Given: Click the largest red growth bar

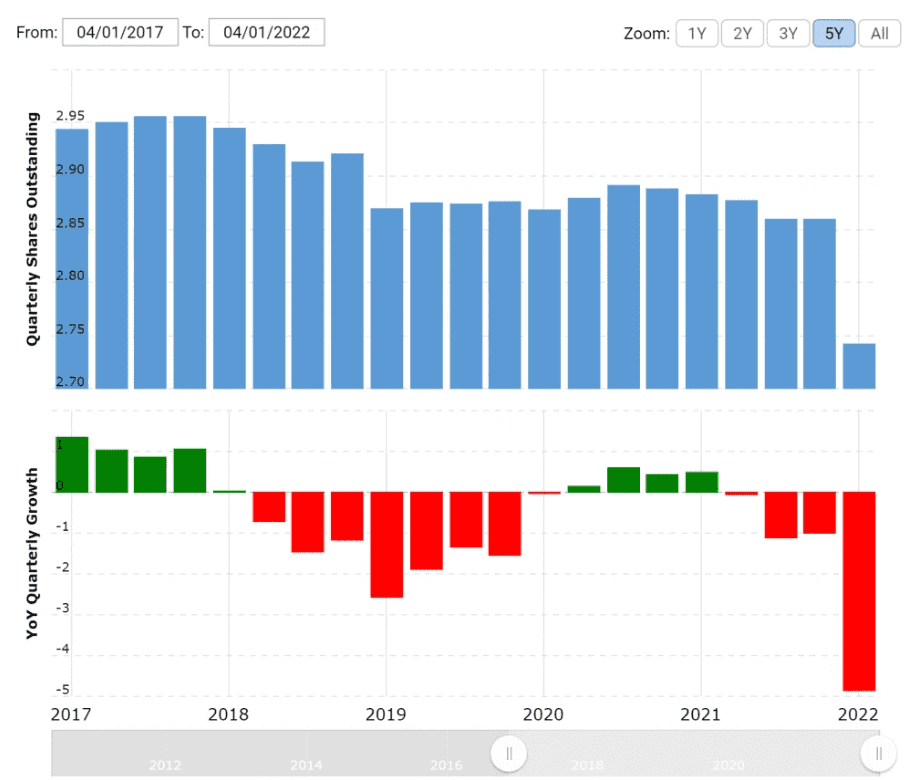Looking at the screenshot, I should [x=858, y=590].
